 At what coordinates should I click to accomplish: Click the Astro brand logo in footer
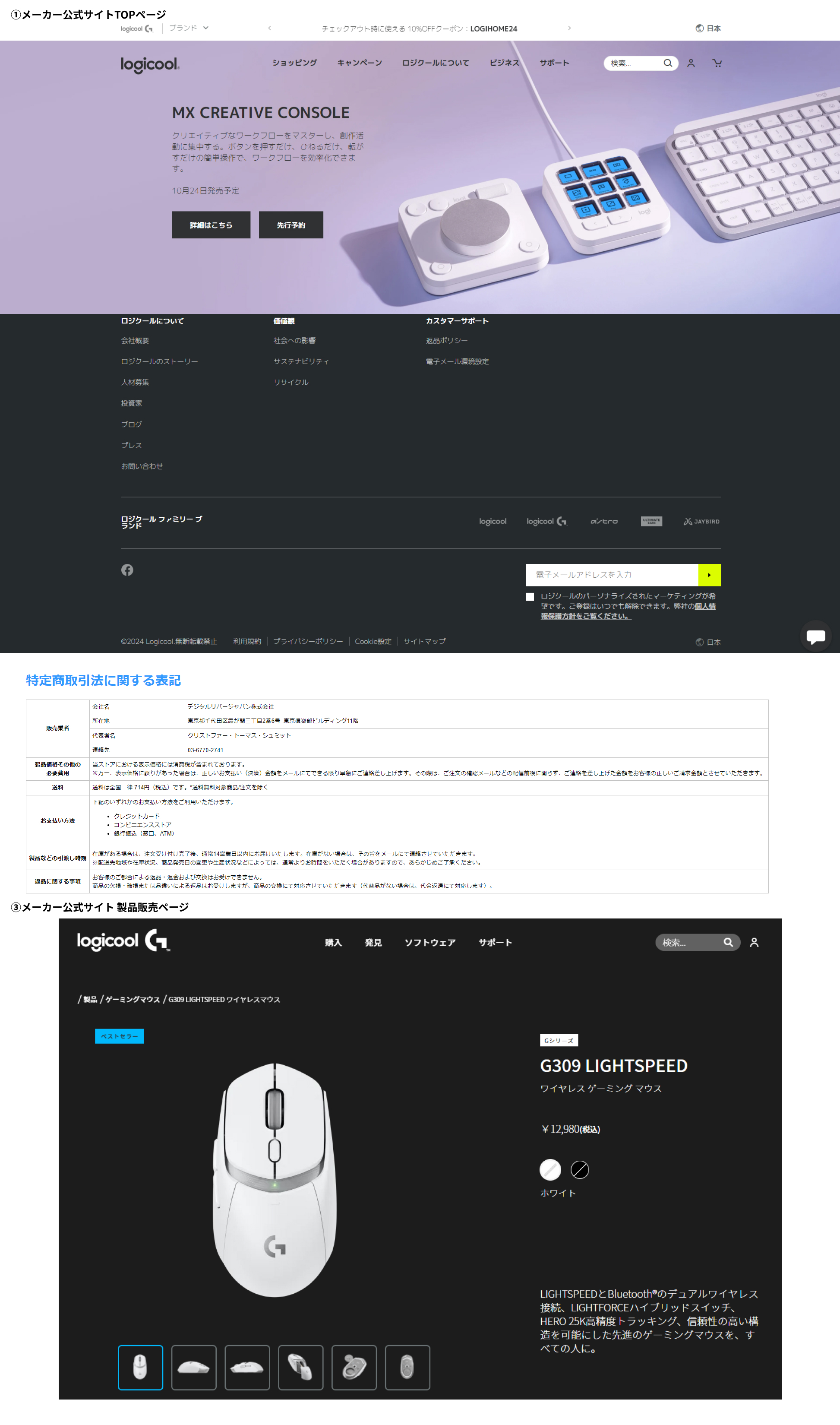click(604, 522)
